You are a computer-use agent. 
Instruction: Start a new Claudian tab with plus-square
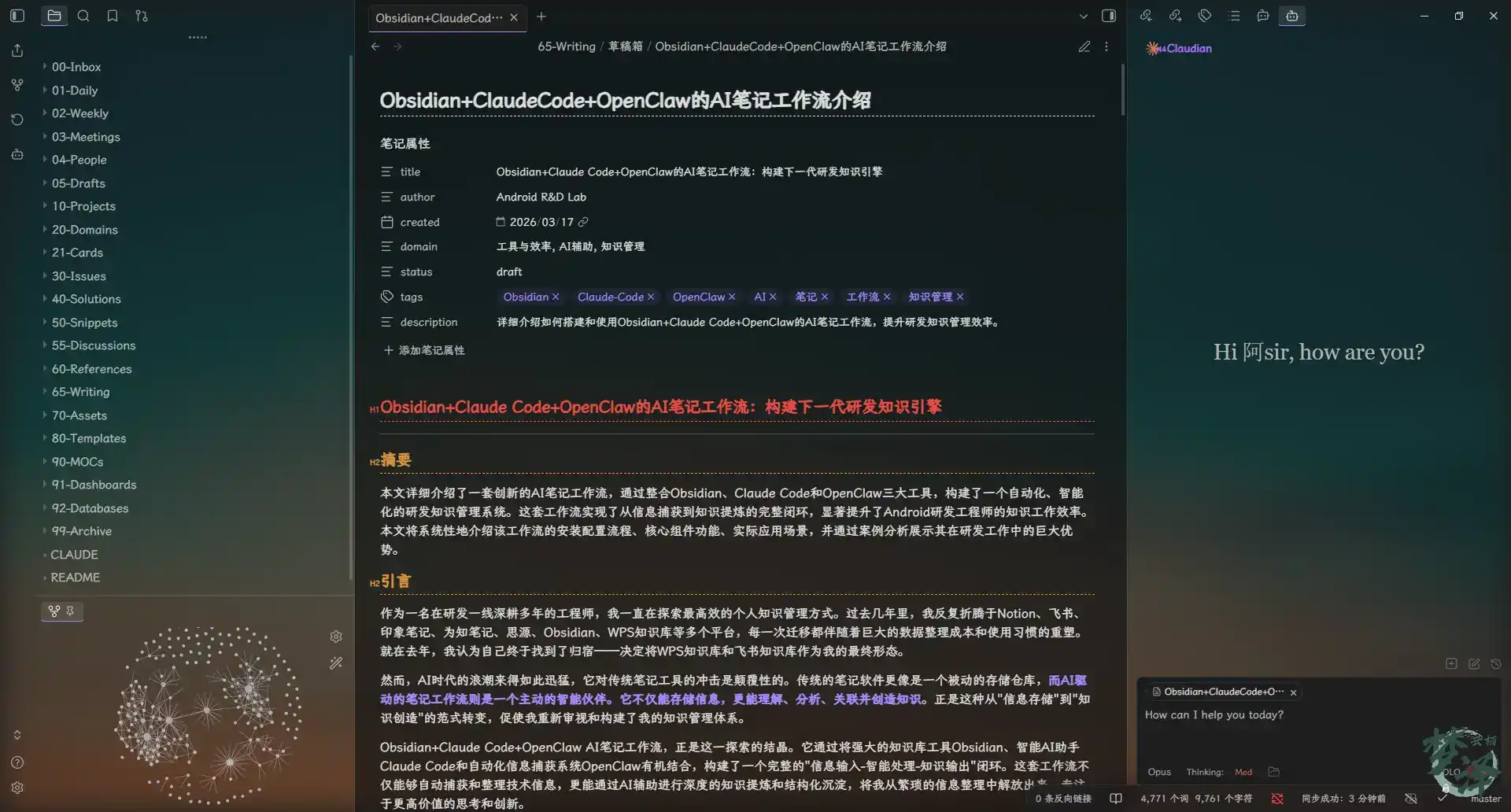[x=1452, y=664]
